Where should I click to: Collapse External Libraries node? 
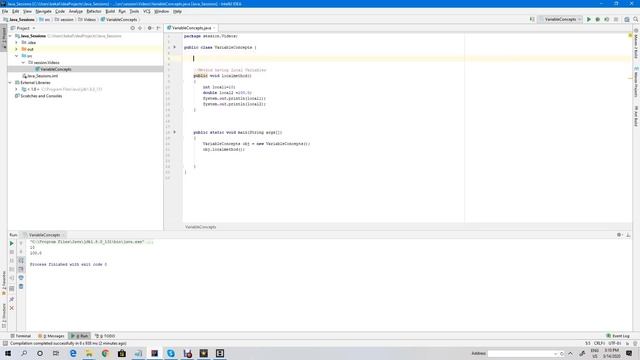click(x=11, y=82)
